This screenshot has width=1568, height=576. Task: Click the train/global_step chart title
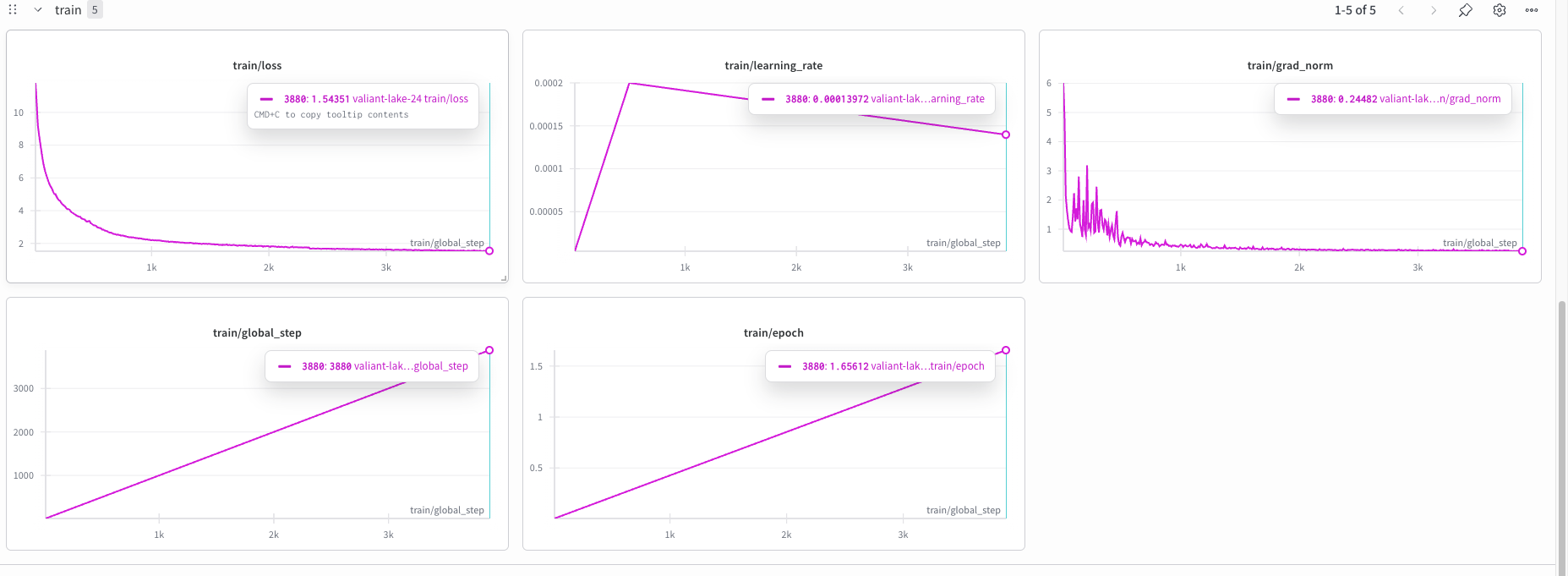tap(257, 332)
